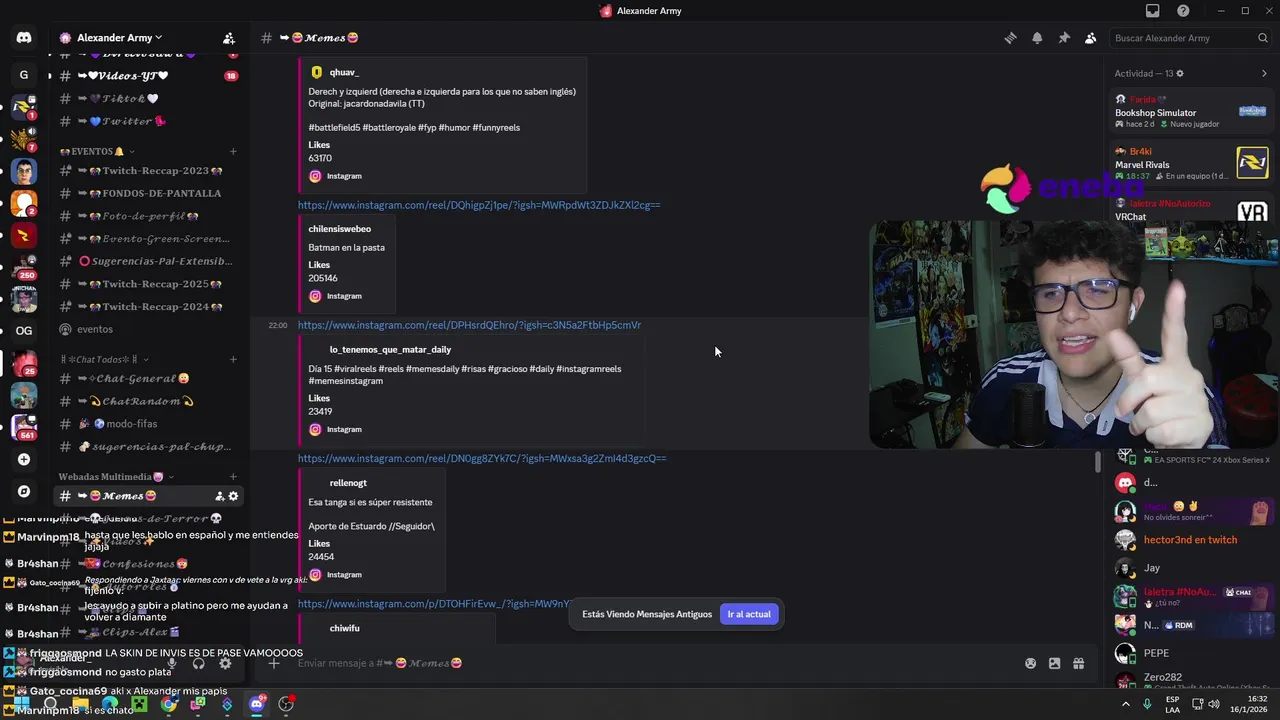Attach file with plus in message box
Viewport: 1280px width, 720px height.
tap(273, 663)
